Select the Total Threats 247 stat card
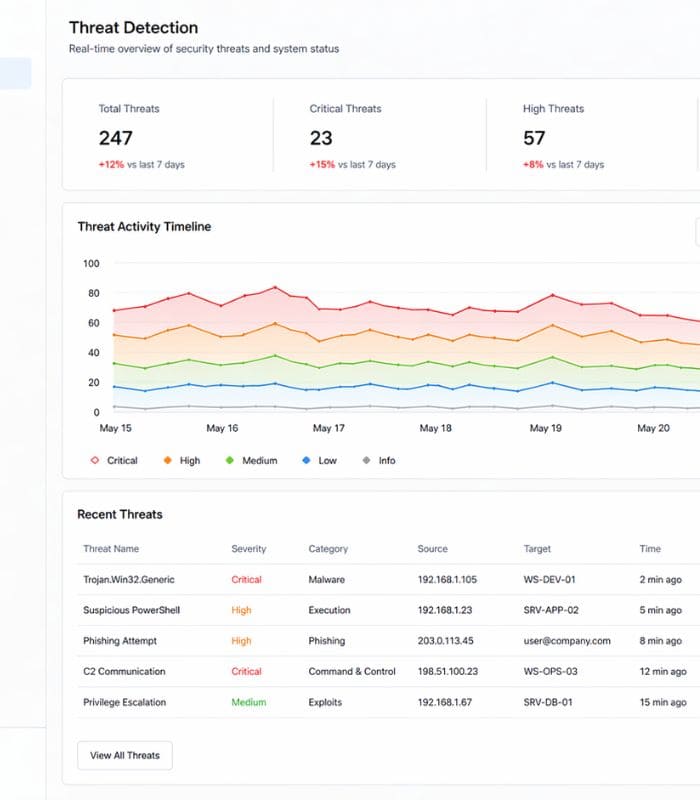The height and width of the screenshot is (800, 700). [166, 135]
